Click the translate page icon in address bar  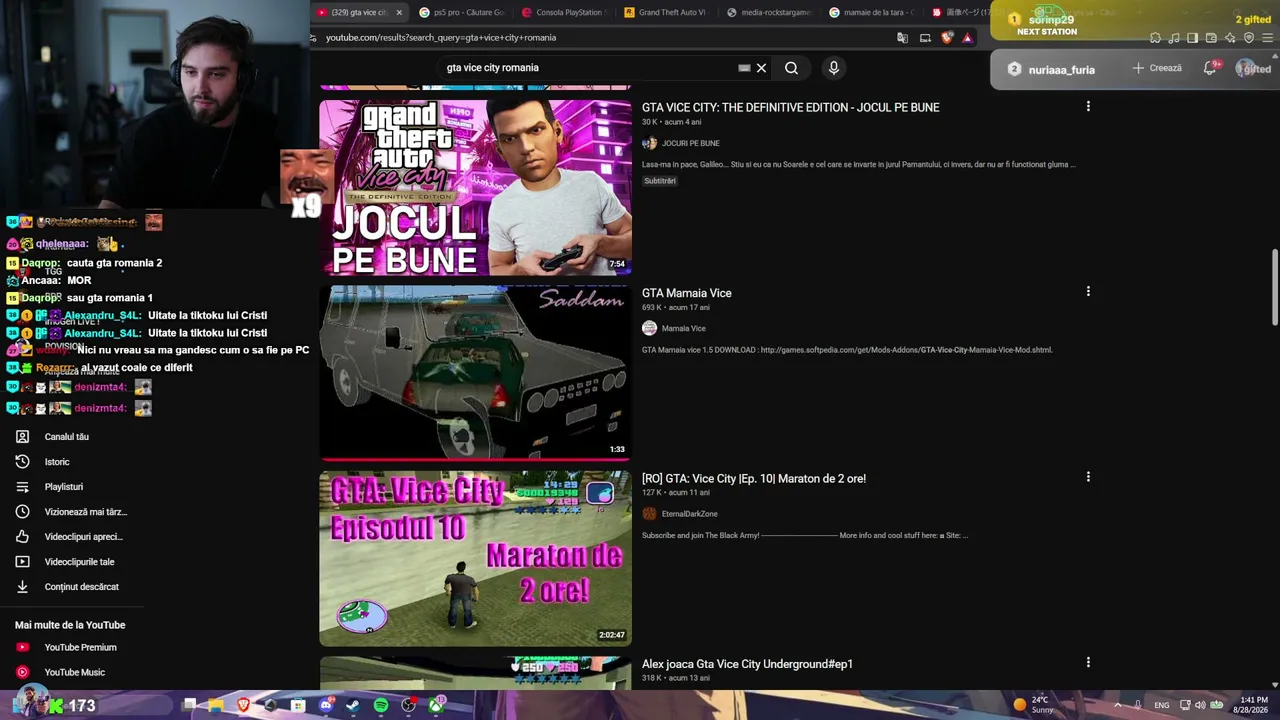[x=903, y=38]
